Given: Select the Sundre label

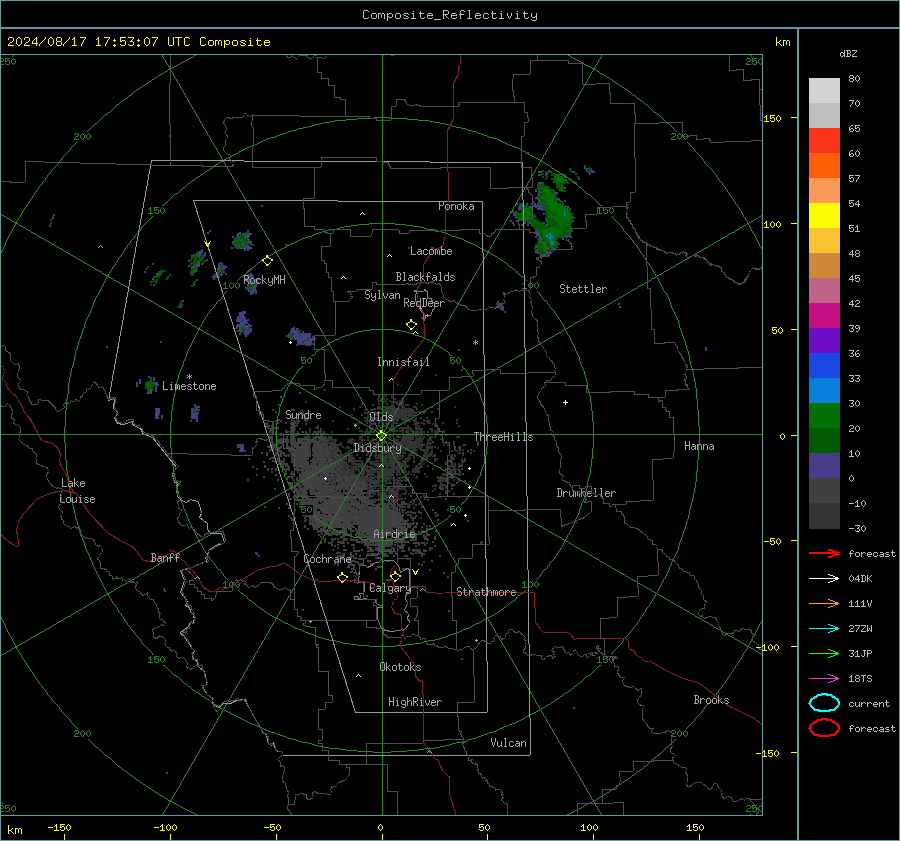Looking at the screenshot, I should point(303,414).
